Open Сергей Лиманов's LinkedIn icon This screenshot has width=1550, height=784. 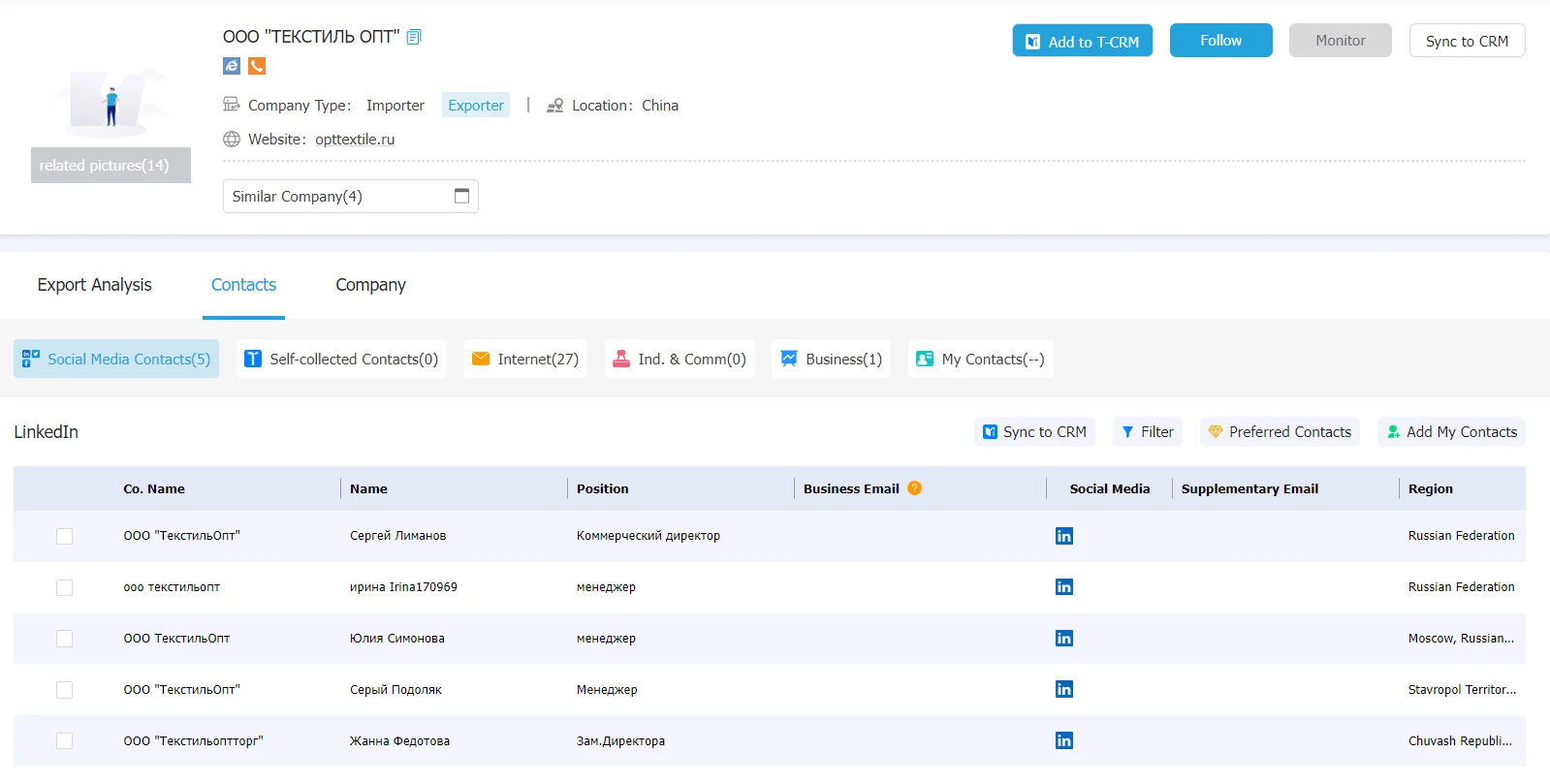[1063, 536]
